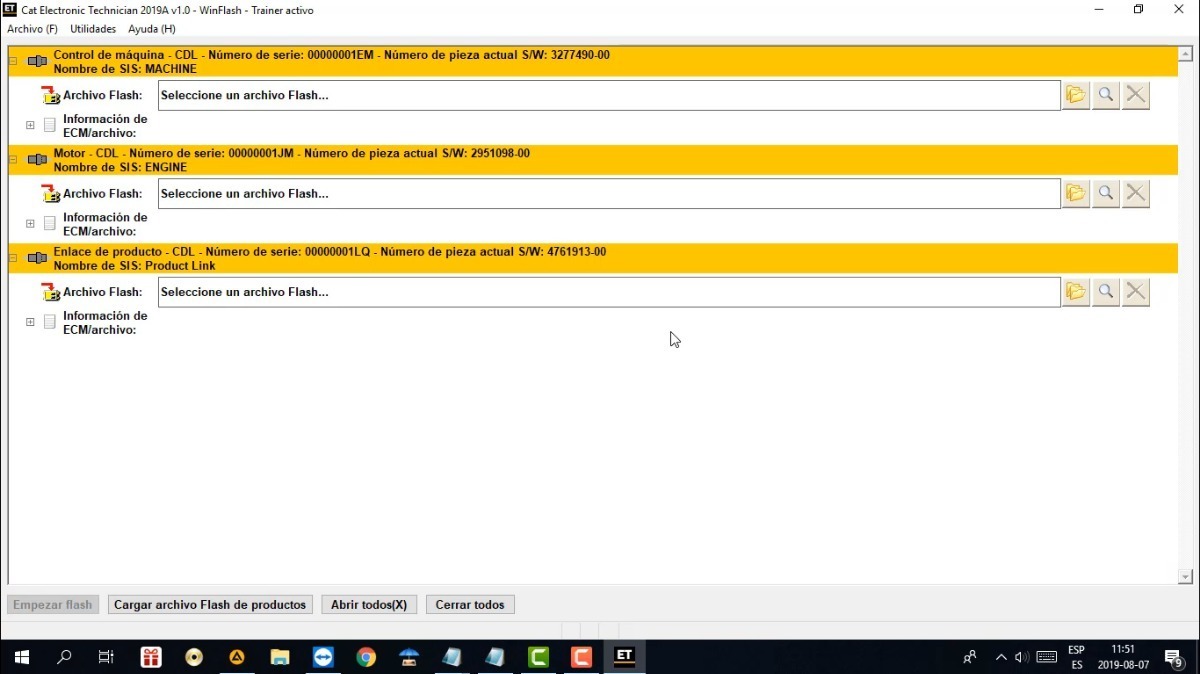Select text 'Nombre de SIS: Product Link'
Image resolution: width=1200 pixels, height=674 pixels.
pos(134,266)
